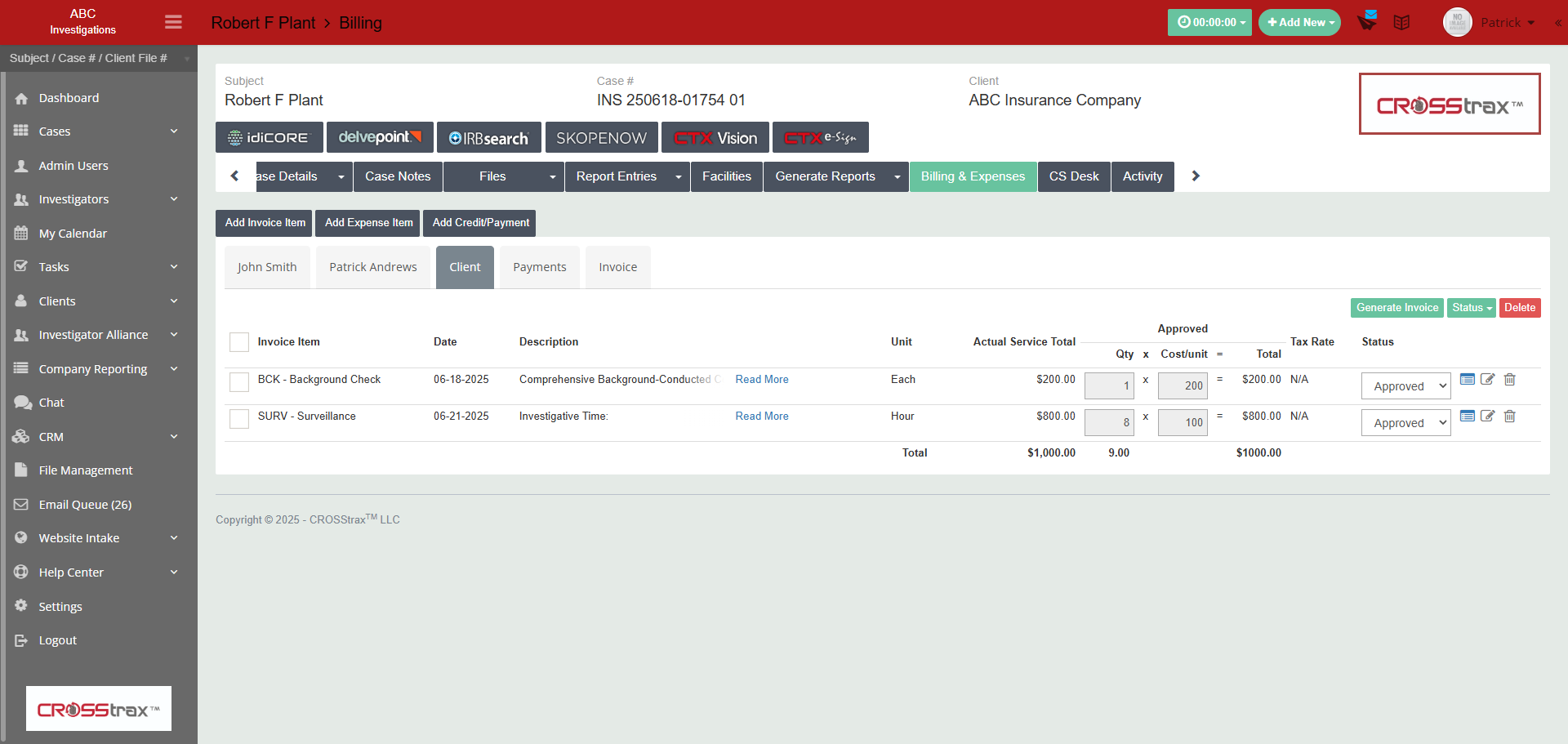This screenshot has height=744, width=1568.
Task: Check the SURV - Surveillance row
Action: coord(239,419)
